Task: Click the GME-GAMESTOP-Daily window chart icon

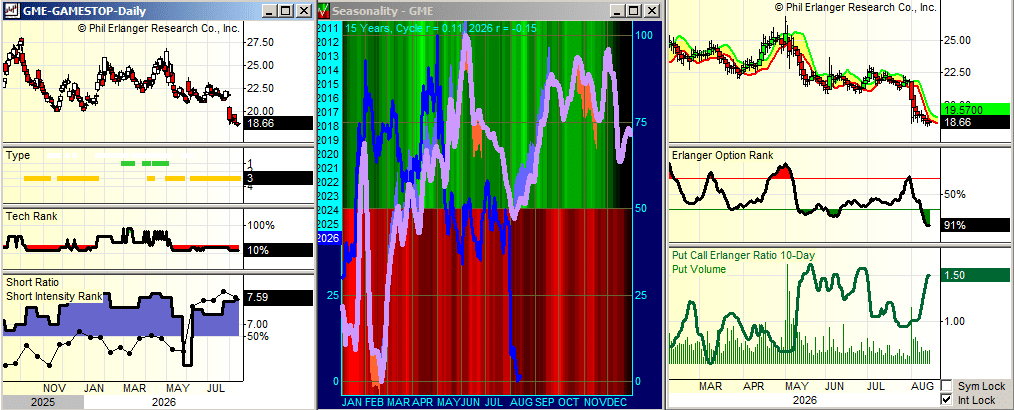Action: coord(12,11)
